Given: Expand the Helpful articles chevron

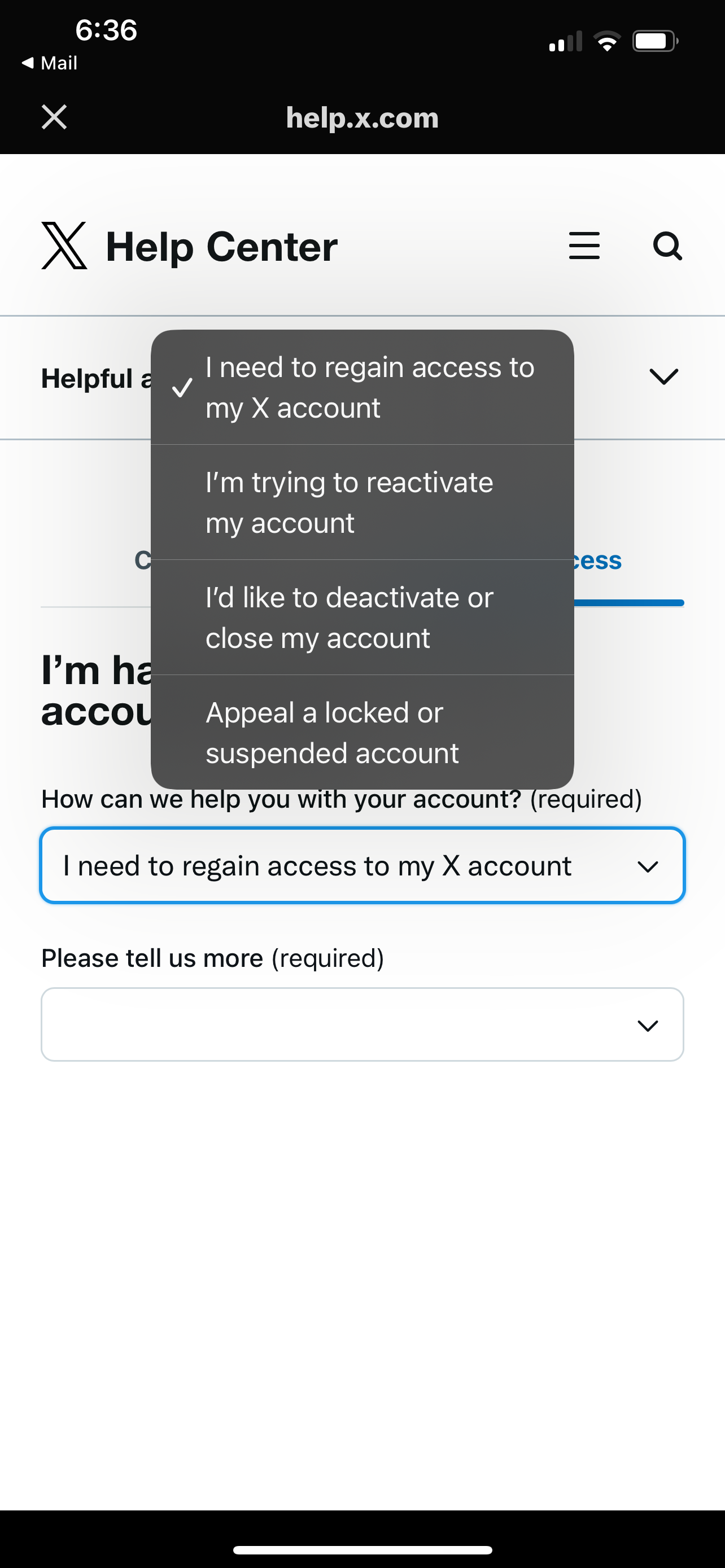Looking at the screenshot, I should click(663, 377).
